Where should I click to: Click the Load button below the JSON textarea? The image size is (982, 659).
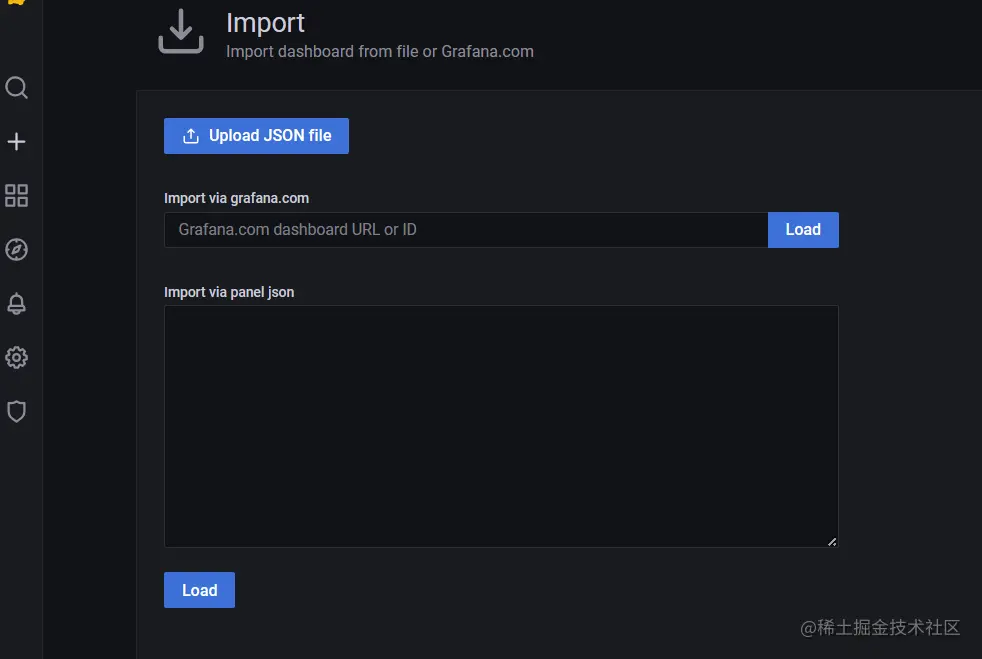pyautogui.click(x=199, y=590)
